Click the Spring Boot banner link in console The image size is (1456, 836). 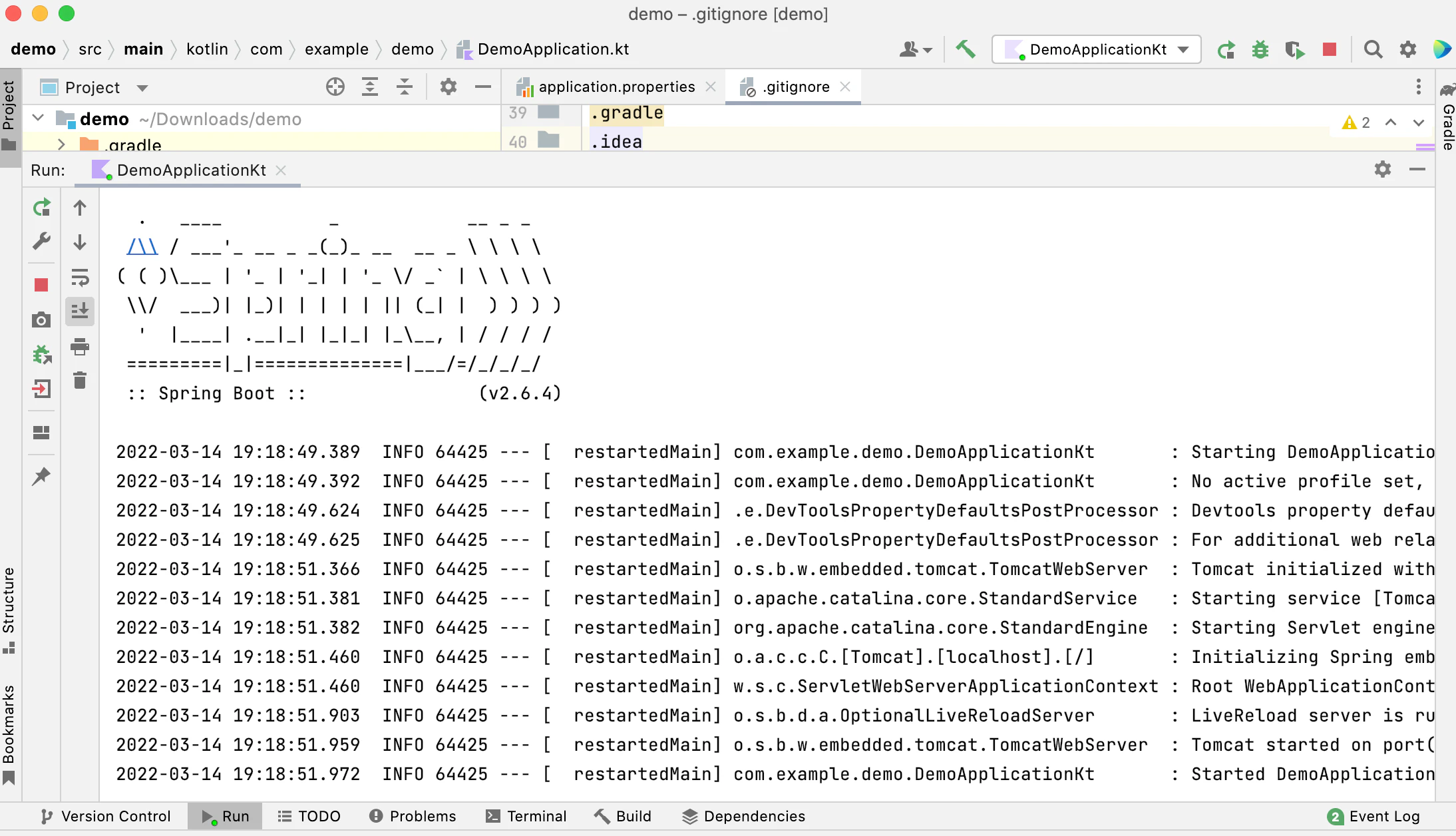142,247
